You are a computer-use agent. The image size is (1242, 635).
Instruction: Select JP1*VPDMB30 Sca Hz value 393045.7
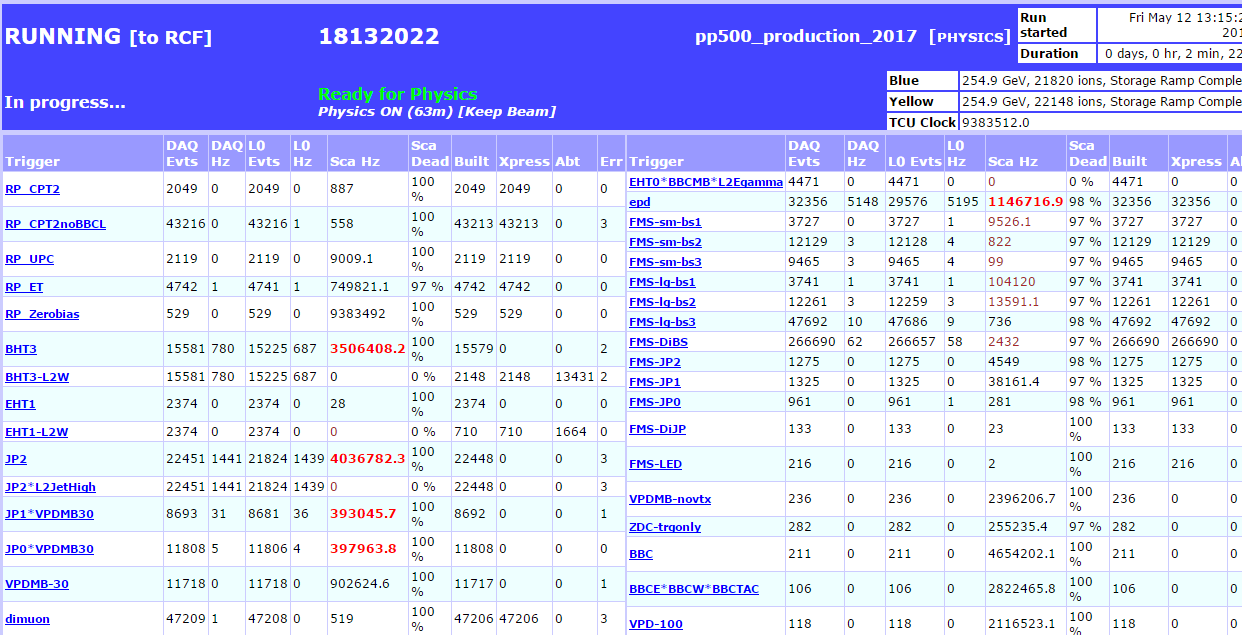pos(364,514)
